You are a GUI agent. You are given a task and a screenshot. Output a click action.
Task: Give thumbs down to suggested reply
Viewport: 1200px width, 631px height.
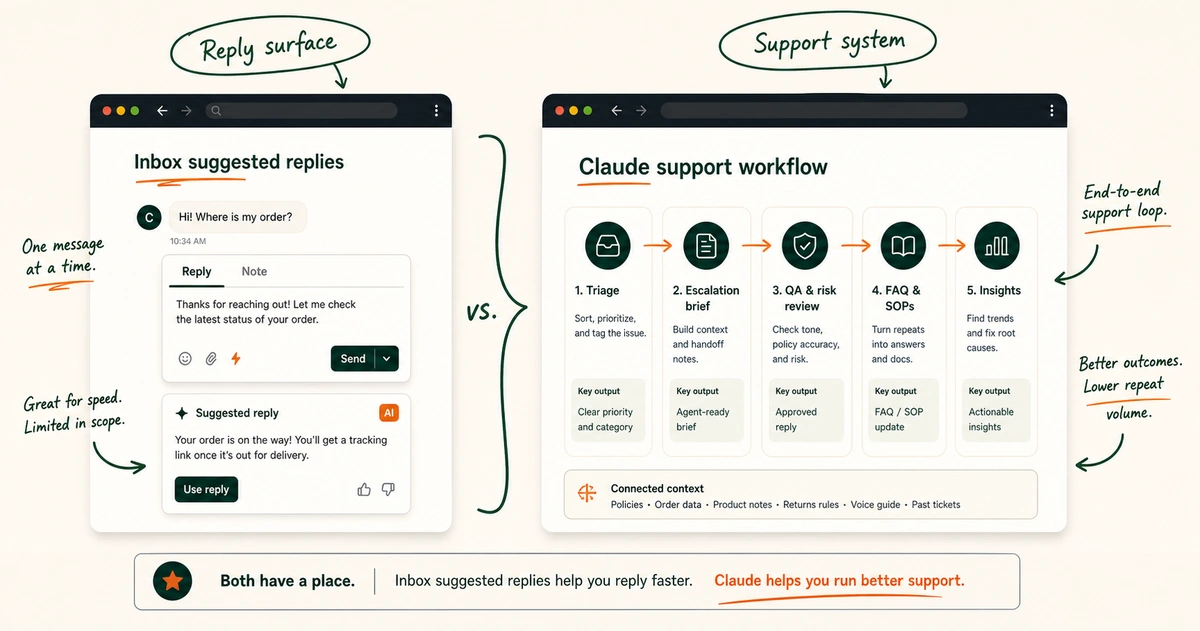click(x=388, y=489)
